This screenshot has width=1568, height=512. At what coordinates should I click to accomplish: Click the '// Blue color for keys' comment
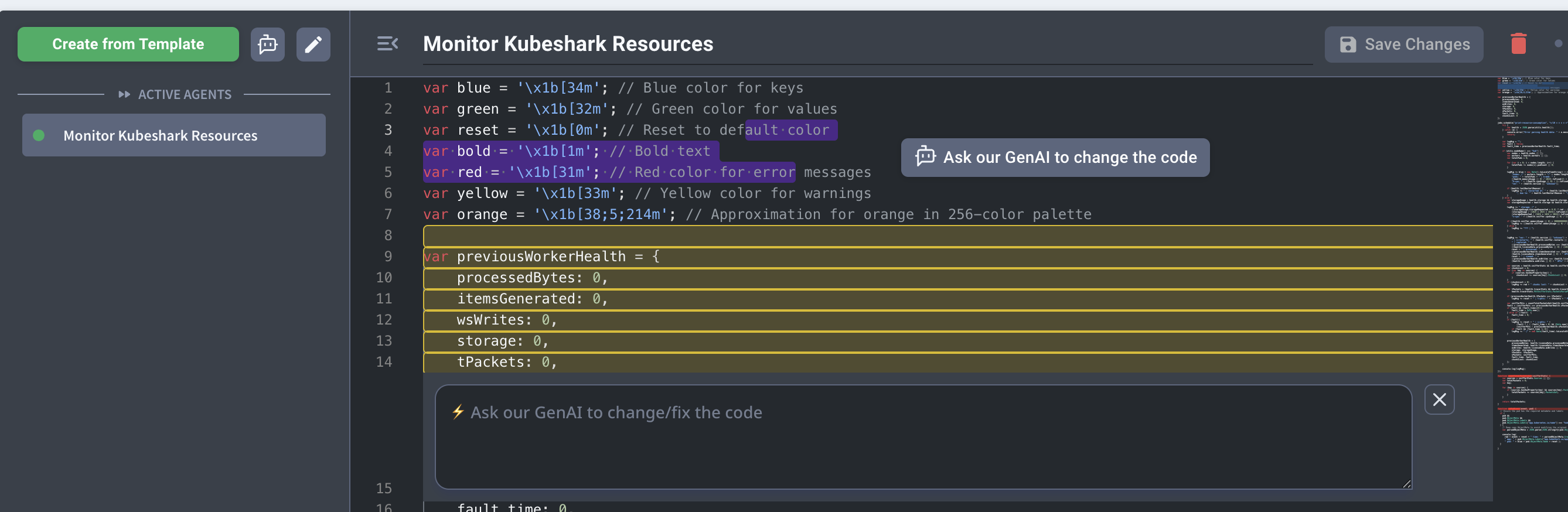[711, 88]
